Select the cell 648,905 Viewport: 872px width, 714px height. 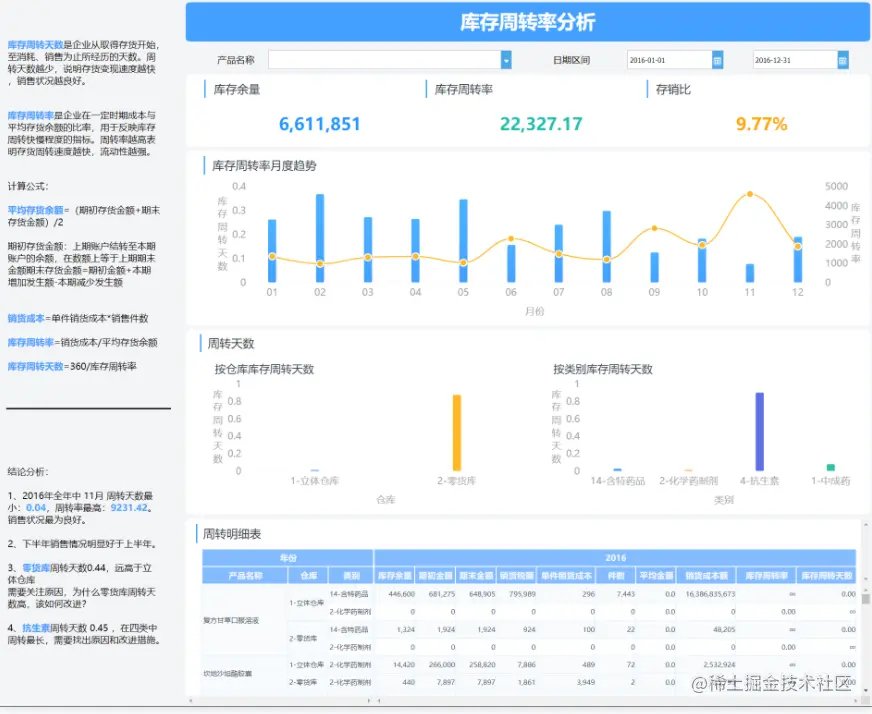point(482,594)
